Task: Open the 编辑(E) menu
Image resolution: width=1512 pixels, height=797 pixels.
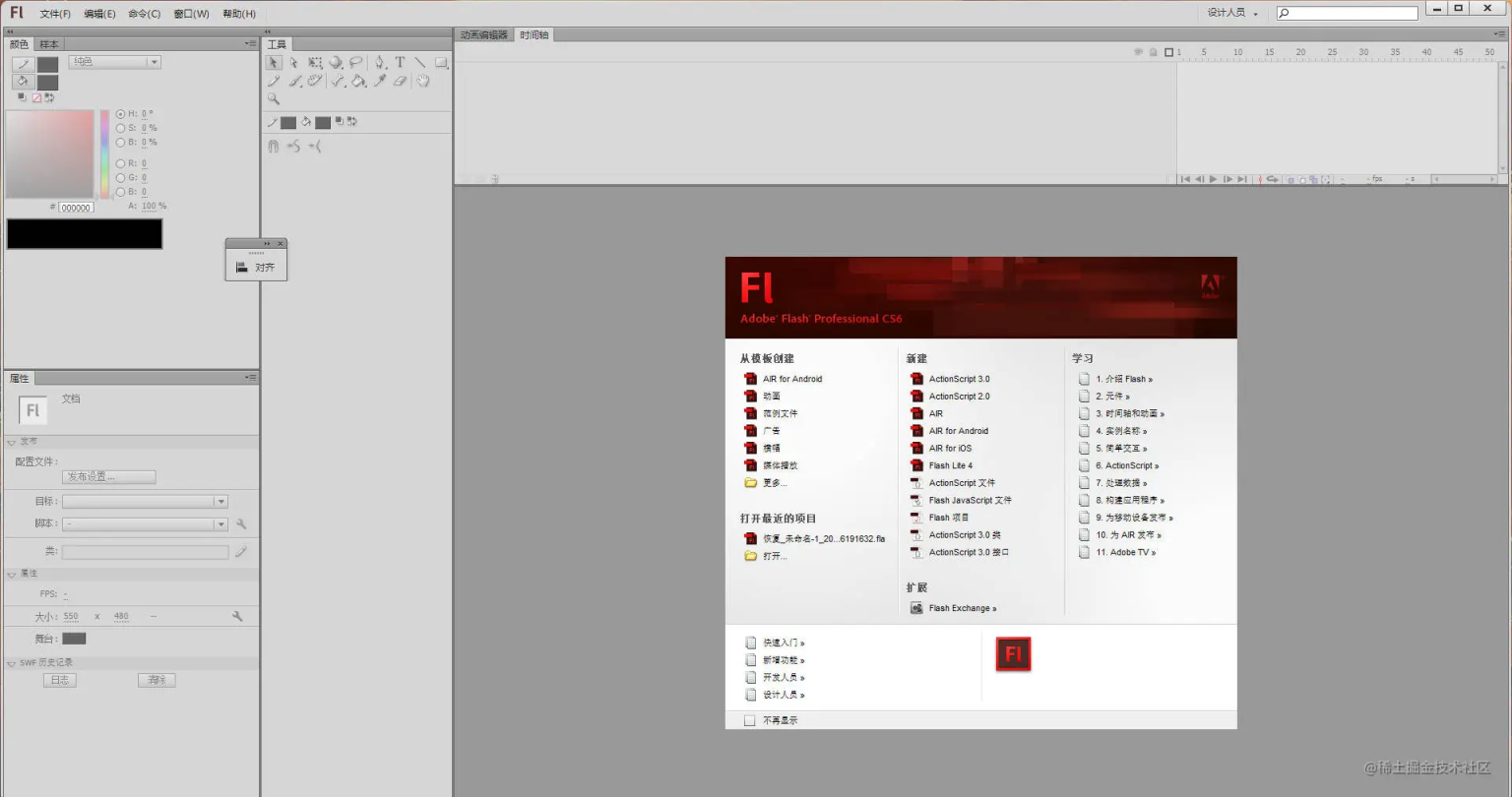Action: pyautogui.click(x=99, y=14)
